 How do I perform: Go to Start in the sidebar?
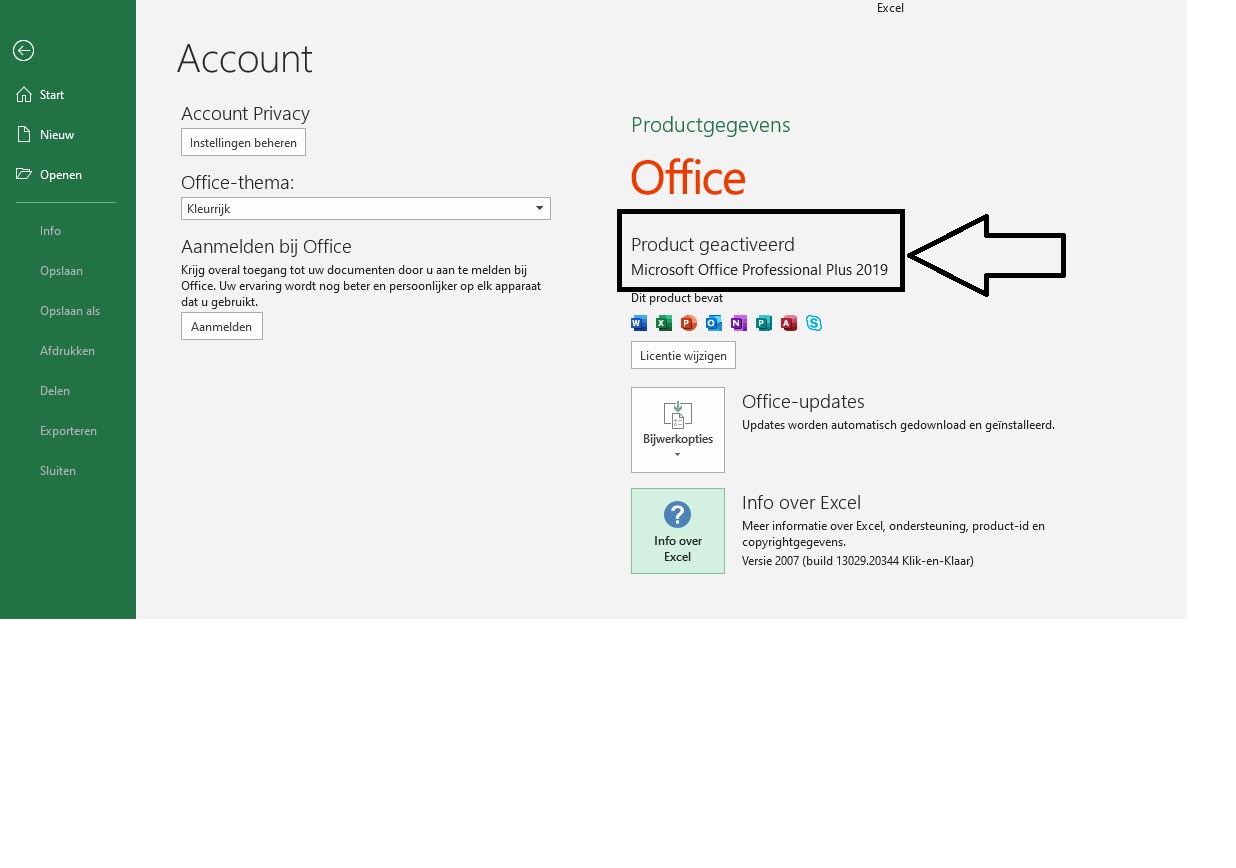[x=52, y=95]
